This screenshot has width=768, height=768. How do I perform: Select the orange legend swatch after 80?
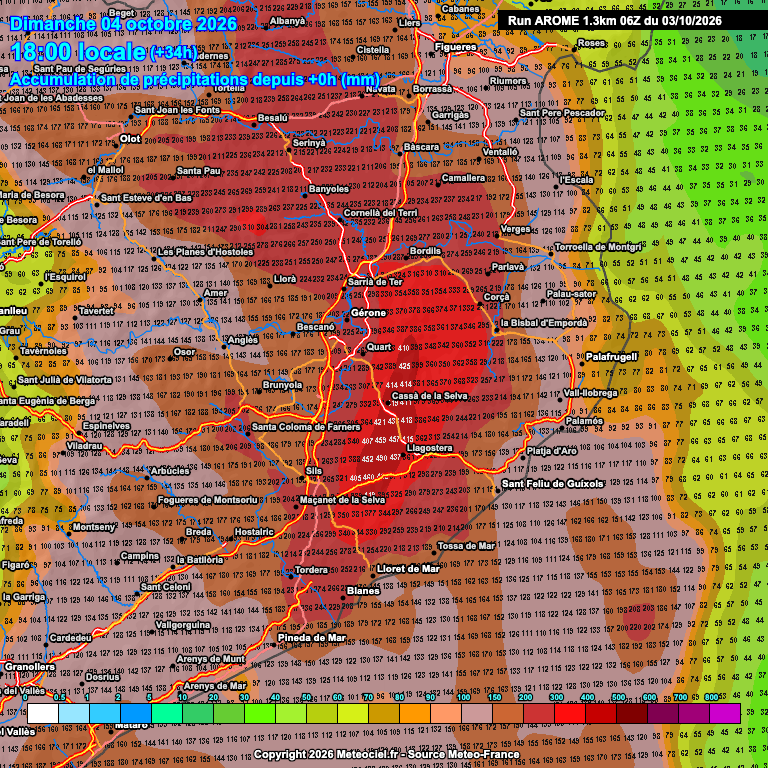[415, 714]
